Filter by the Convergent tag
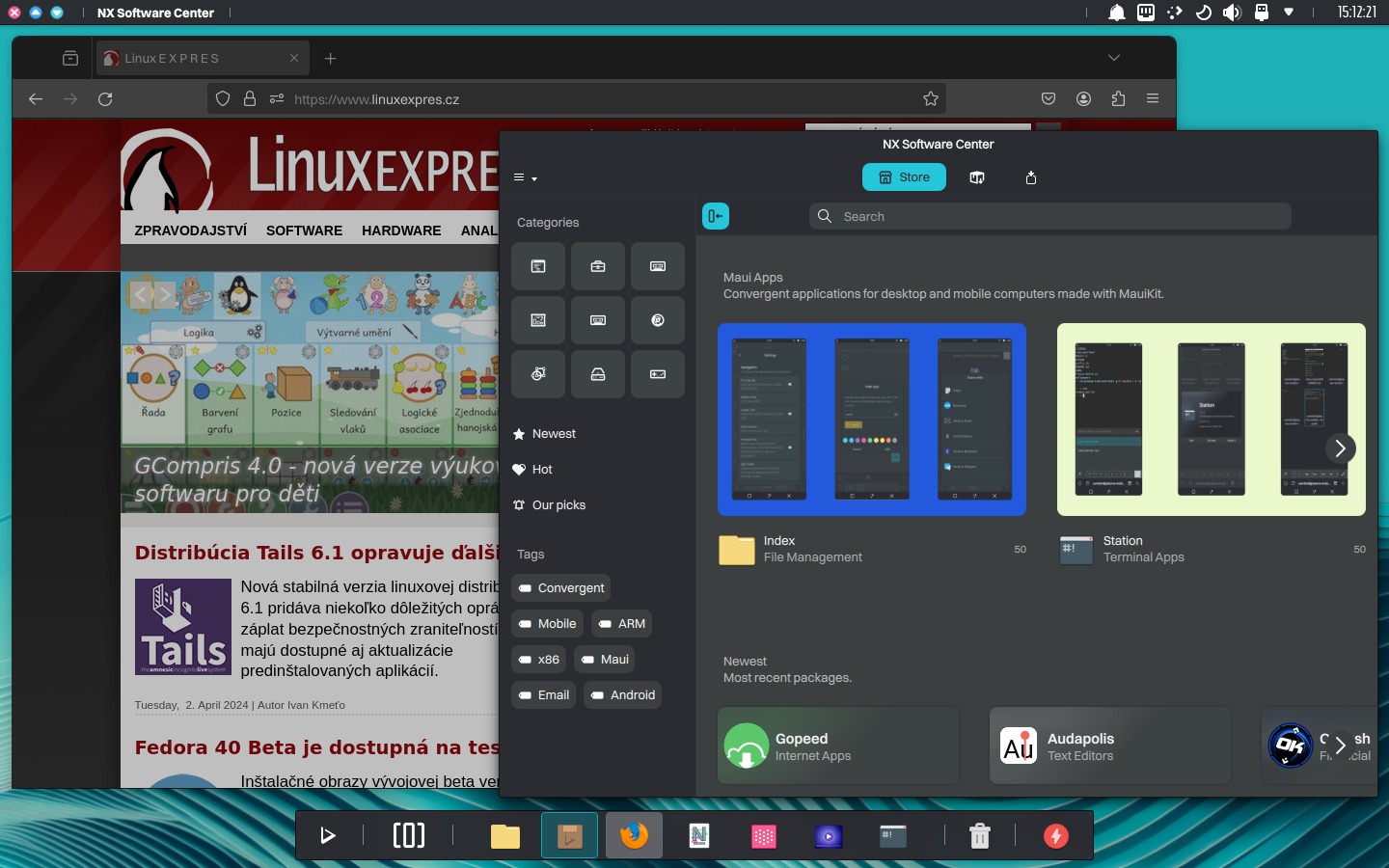This screenshot has height=868, width=1389. pyautogui.click(x=560, y=588)
